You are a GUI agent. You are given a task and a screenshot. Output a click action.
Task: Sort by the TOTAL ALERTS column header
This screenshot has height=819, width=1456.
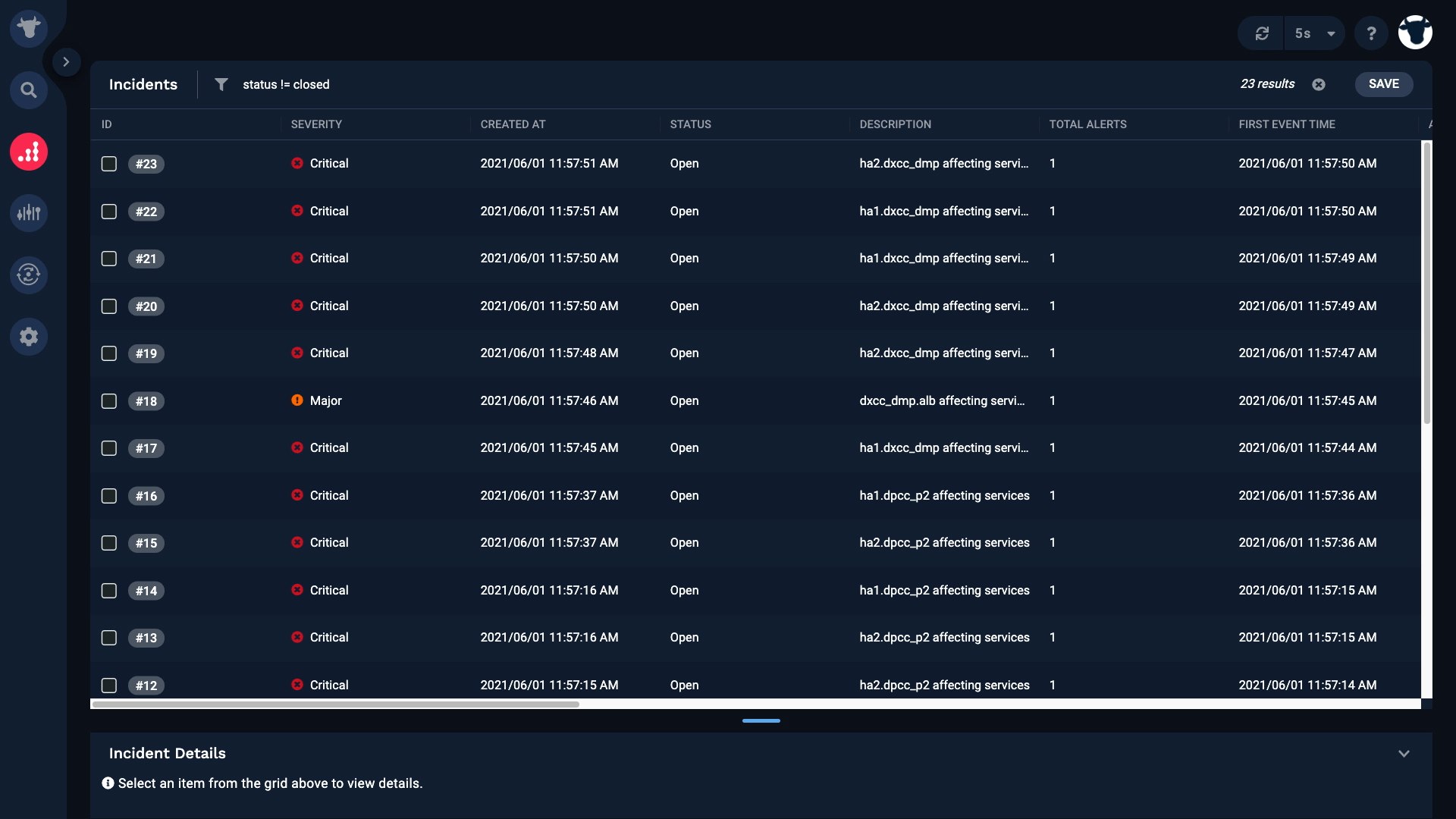pyautogui.click(x=1087, y=124)
